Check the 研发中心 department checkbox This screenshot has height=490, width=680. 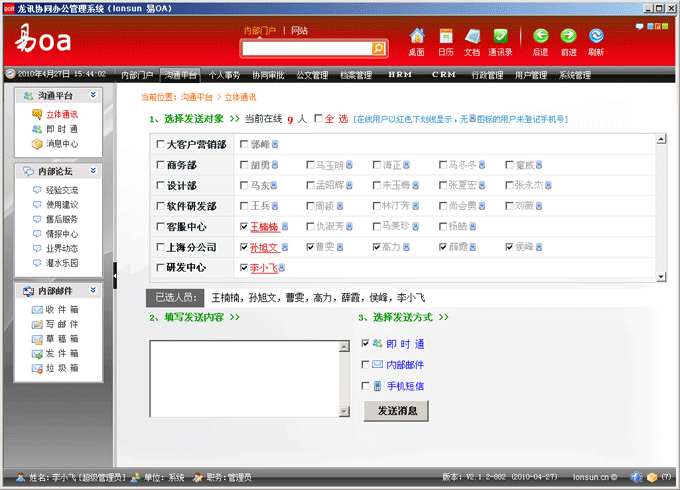point(160,268)
